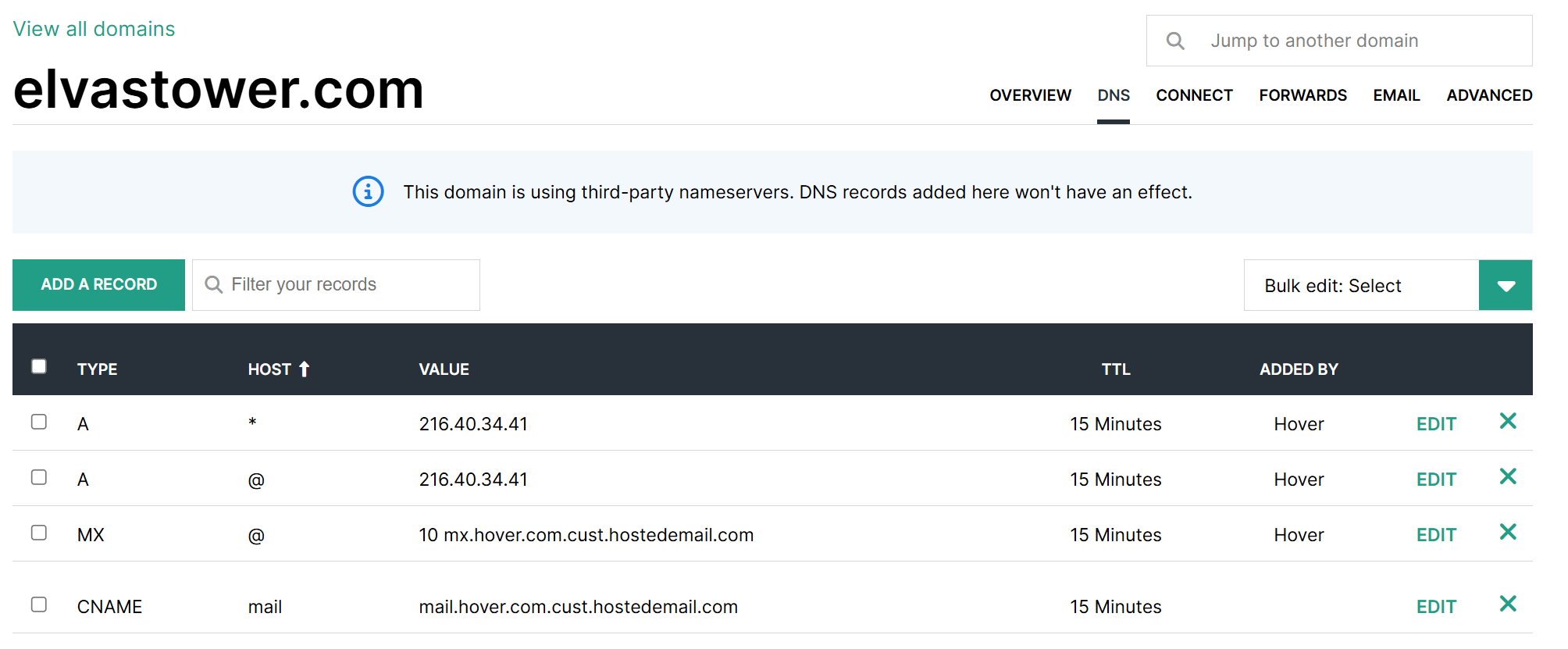This screenshot has height=649, width=1568.
Task: Click the CNAME value mail.hover.com.cust.hostedemail.com
Action: [578, 607]
